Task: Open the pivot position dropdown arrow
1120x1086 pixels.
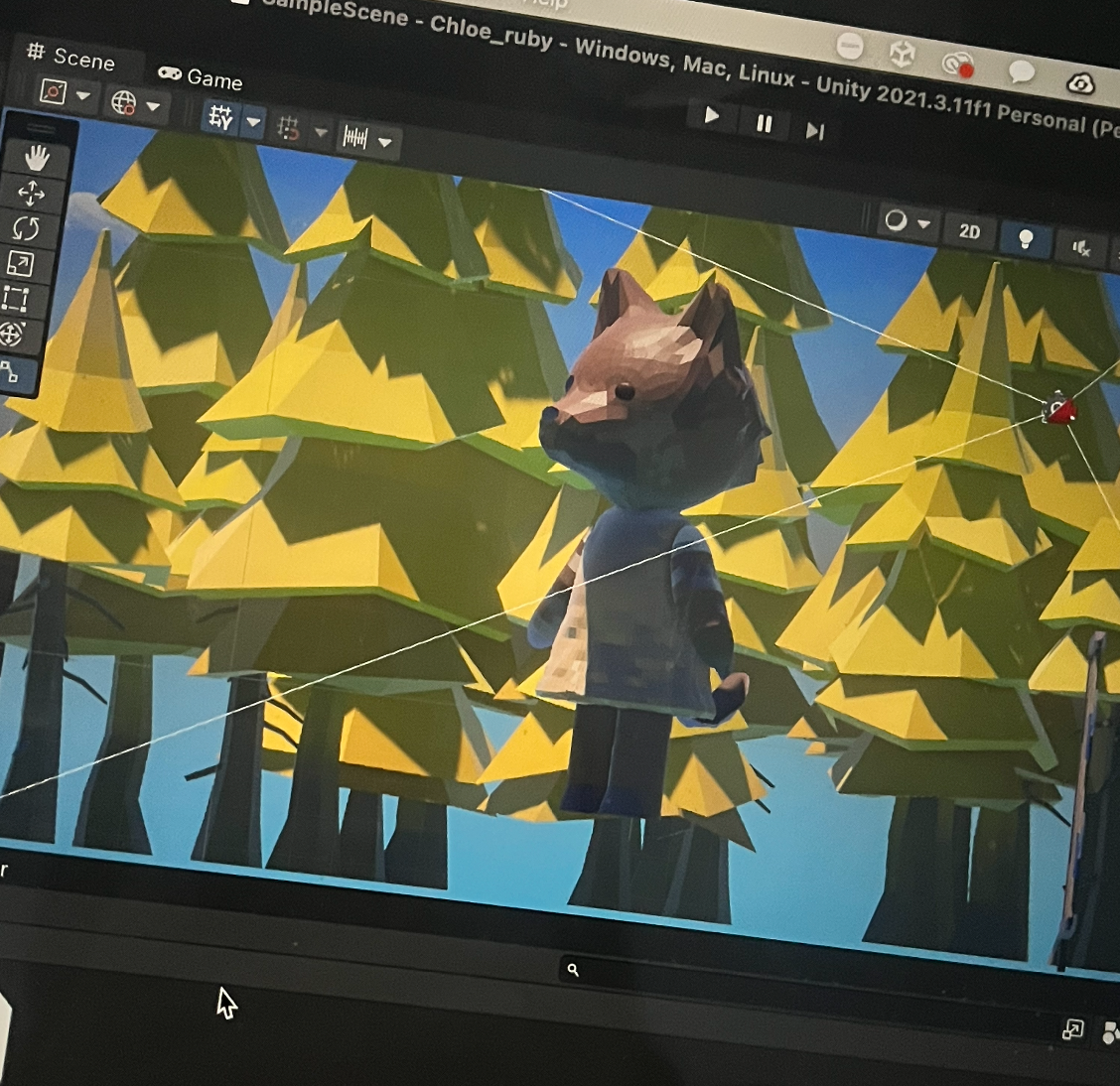Action: (x=82, y=95)
